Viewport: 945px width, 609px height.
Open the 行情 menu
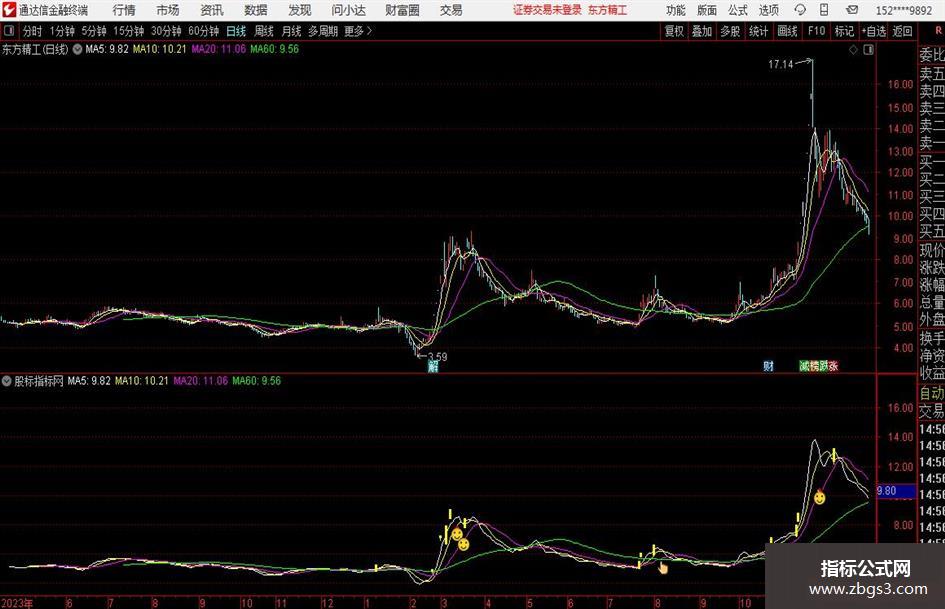(x=124, y=10)
